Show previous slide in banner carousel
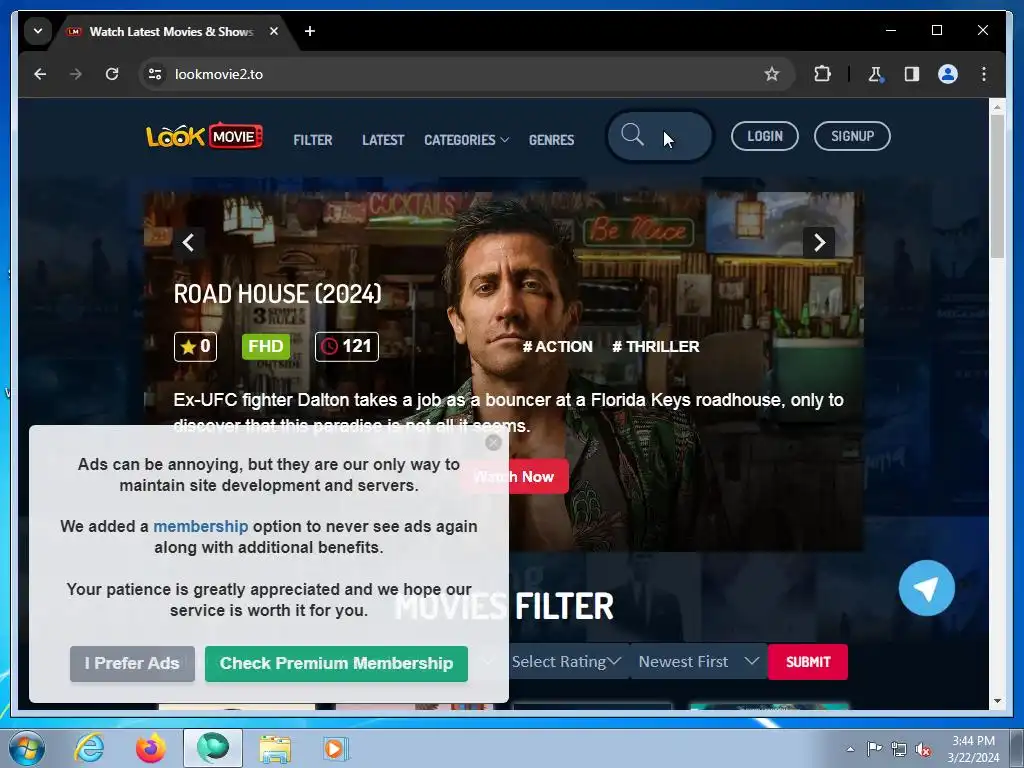The image size is (1024, 768). pyautogui.click(x=189, y=242)
